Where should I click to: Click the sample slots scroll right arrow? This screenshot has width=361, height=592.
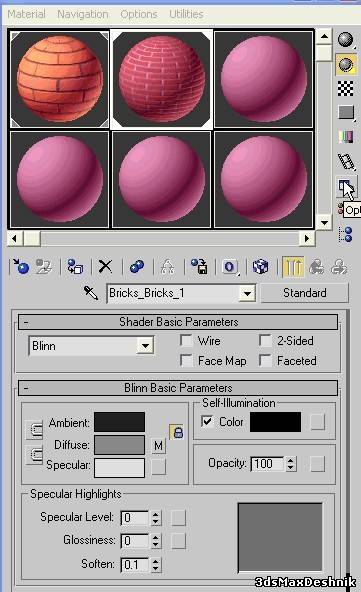coord(307,238)
